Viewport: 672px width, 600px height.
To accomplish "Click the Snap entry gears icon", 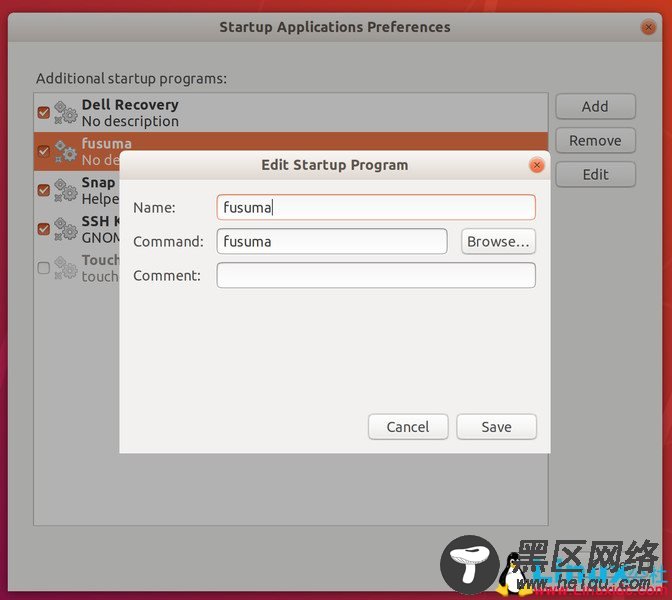I will click(x=66, y=190).
